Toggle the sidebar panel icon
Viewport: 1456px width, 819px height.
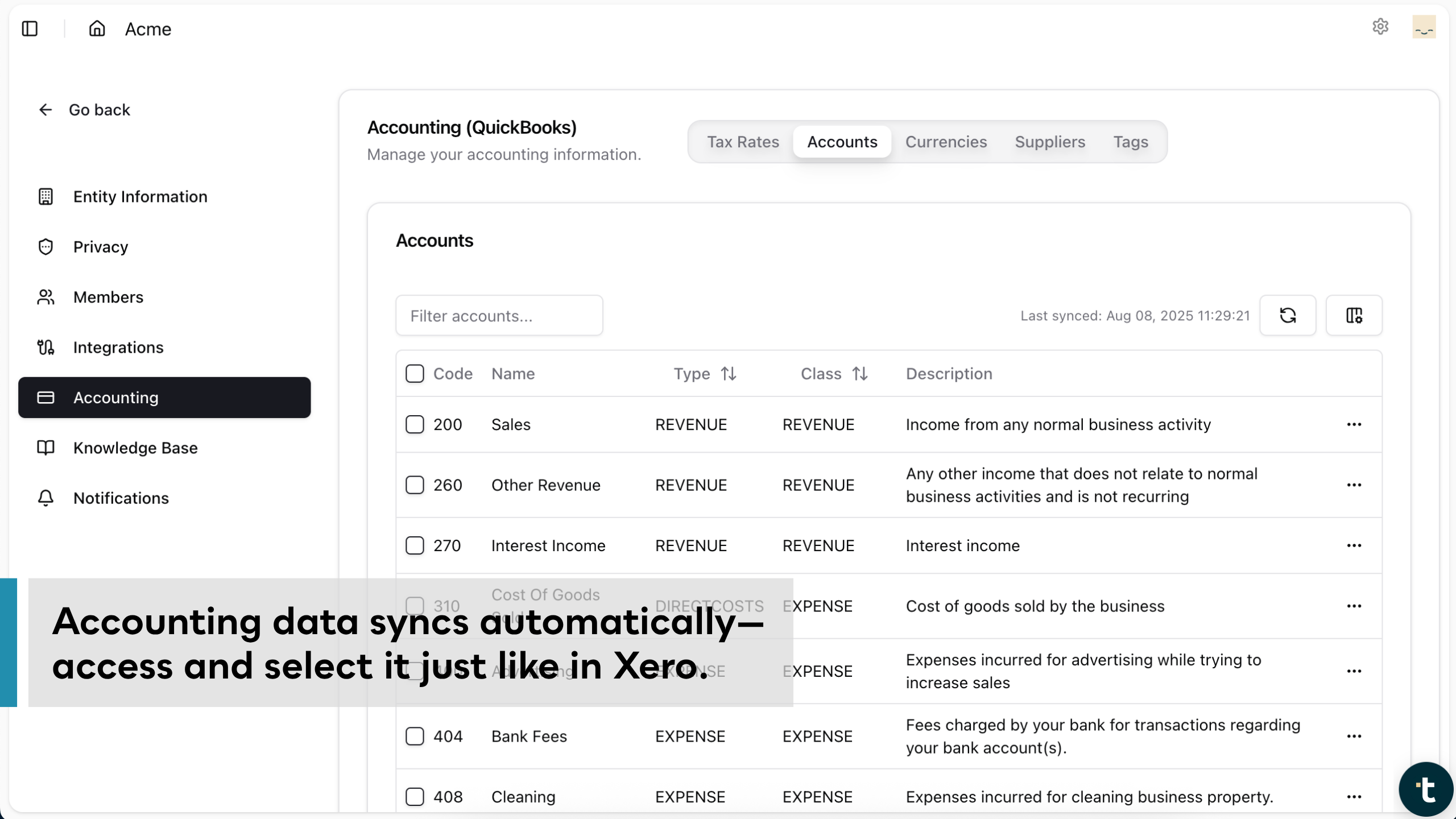[x=30, y=28]
